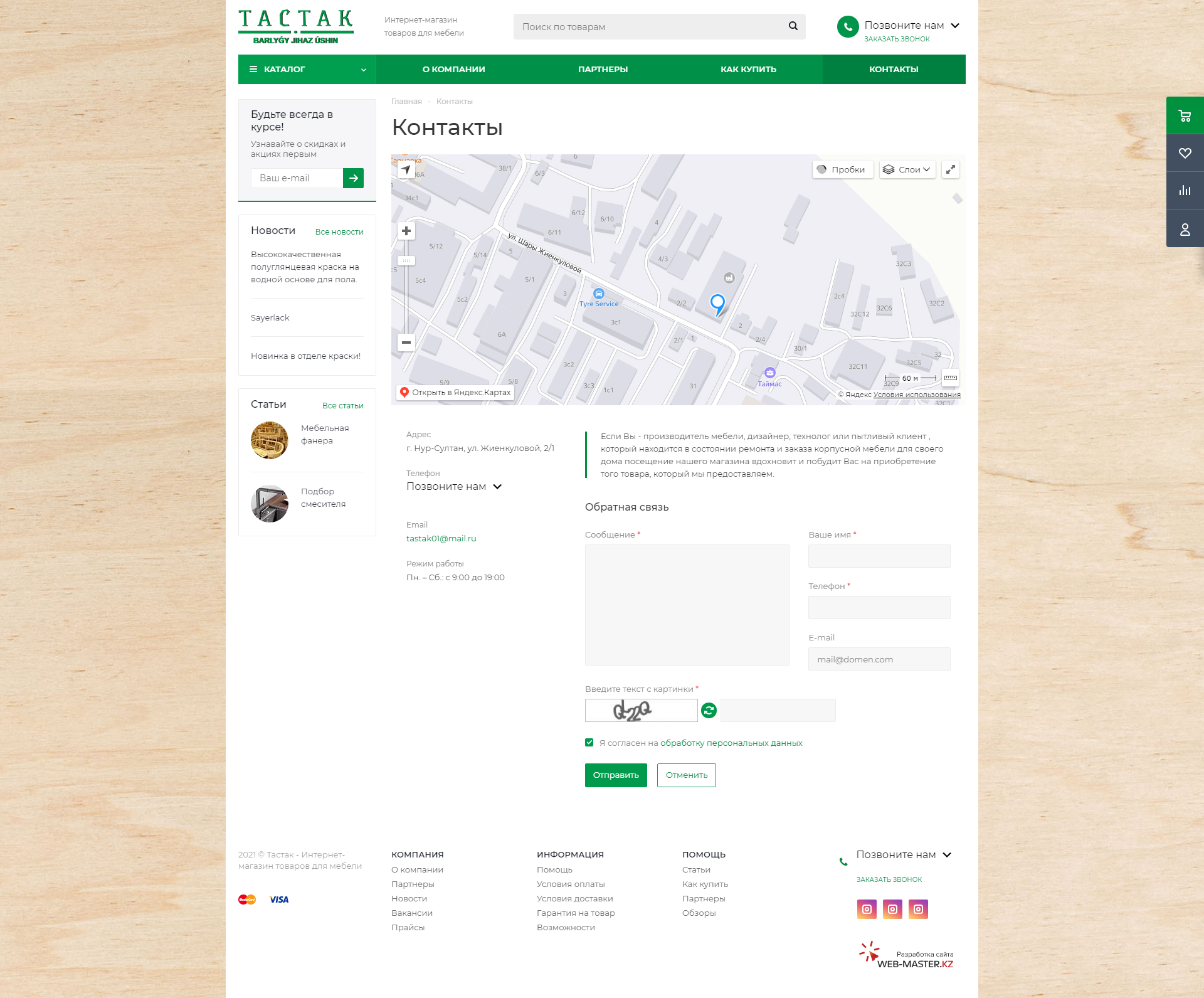Viewport: 1204px width, 998px height.
Task: Focus the feedback E-mail input field
Action: (879, 659)
